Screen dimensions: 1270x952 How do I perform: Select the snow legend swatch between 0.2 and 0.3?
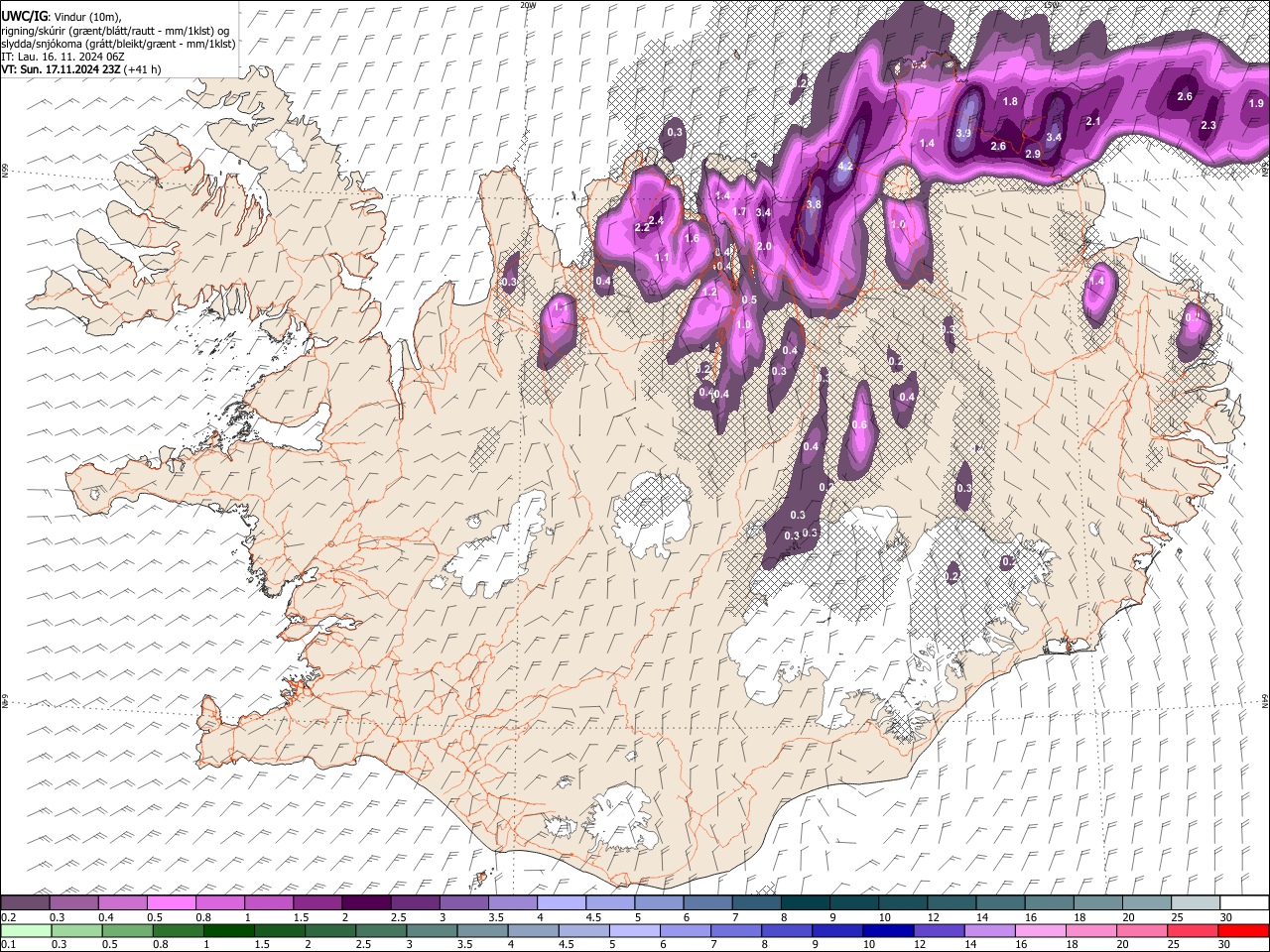25,903
